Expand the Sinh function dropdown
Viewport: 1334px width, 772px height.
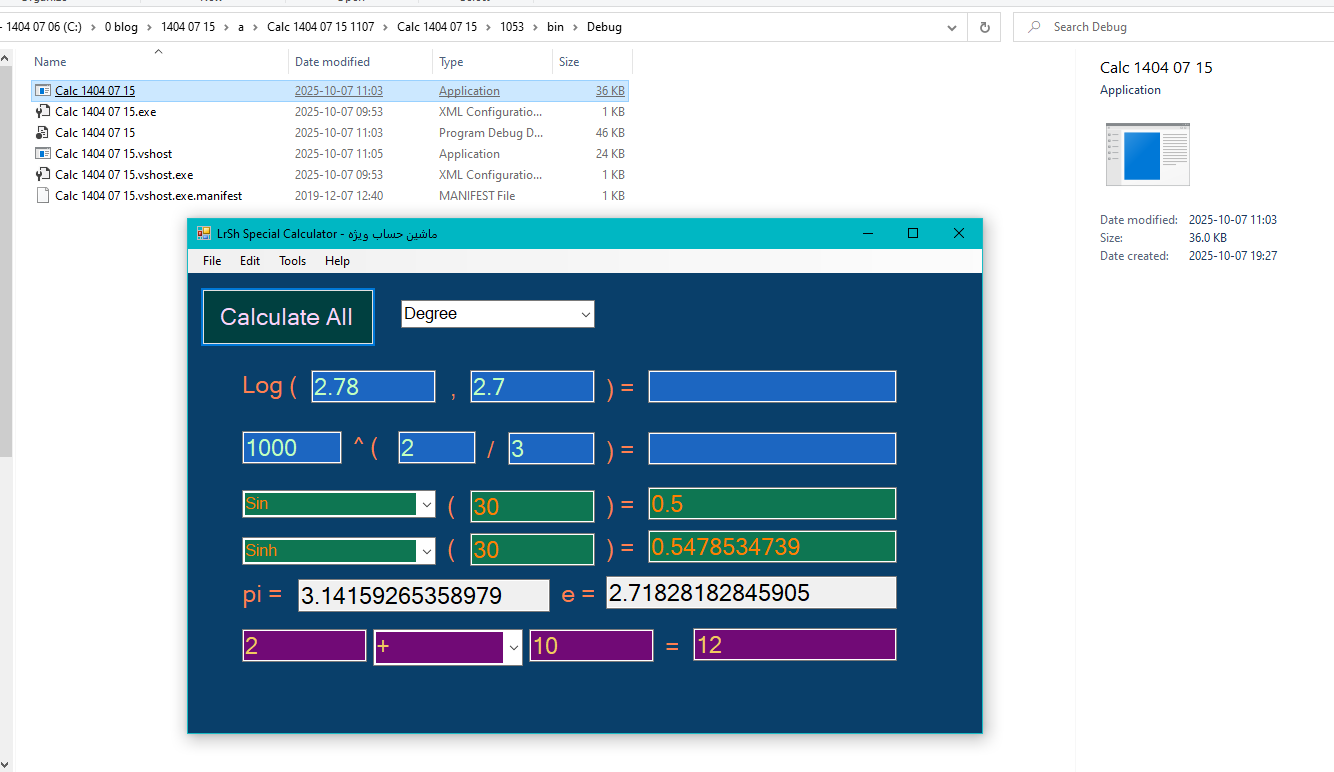tap(427, 551)
